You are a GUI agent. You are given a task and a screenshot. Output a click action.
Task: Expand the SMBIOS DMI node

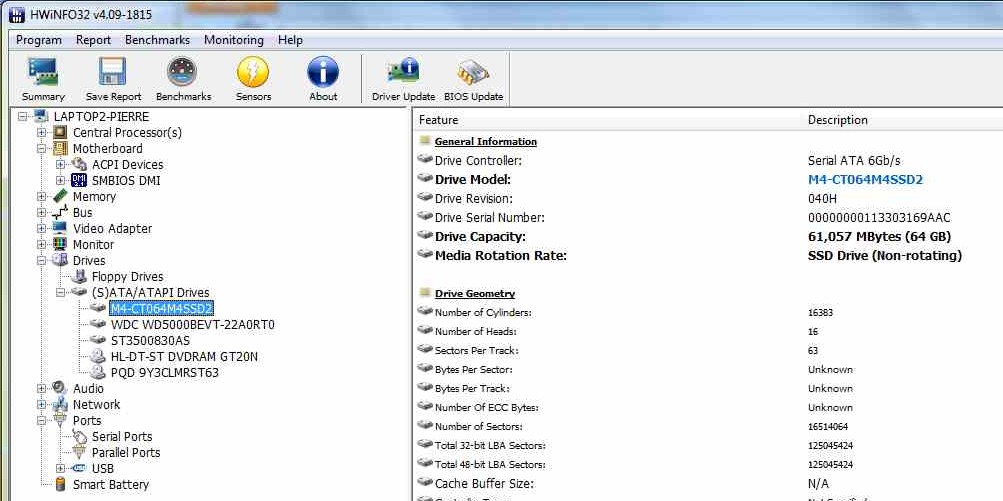point(61,180)
